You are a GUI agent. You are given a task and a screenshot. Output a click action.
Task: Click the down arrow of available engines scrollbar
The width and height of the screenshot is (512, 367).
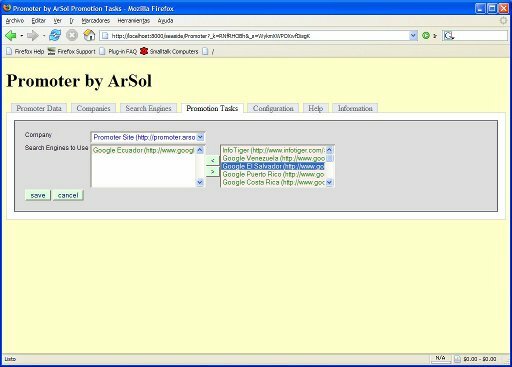pyautogui.click(x=329, y=182)
